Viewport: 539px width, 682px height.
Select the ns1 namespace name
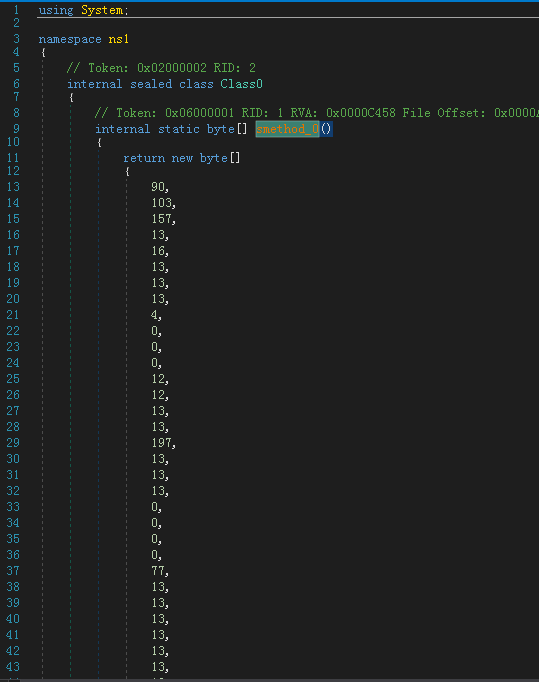(x=119, y=39)
